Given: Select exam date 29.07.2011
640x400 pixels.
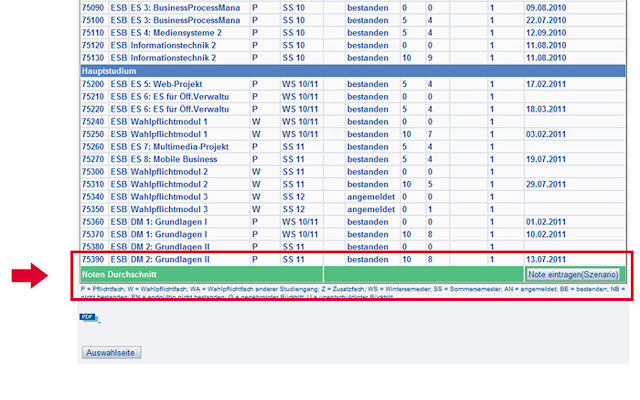Looking at the screenshot, I should (x=547, y=184).
